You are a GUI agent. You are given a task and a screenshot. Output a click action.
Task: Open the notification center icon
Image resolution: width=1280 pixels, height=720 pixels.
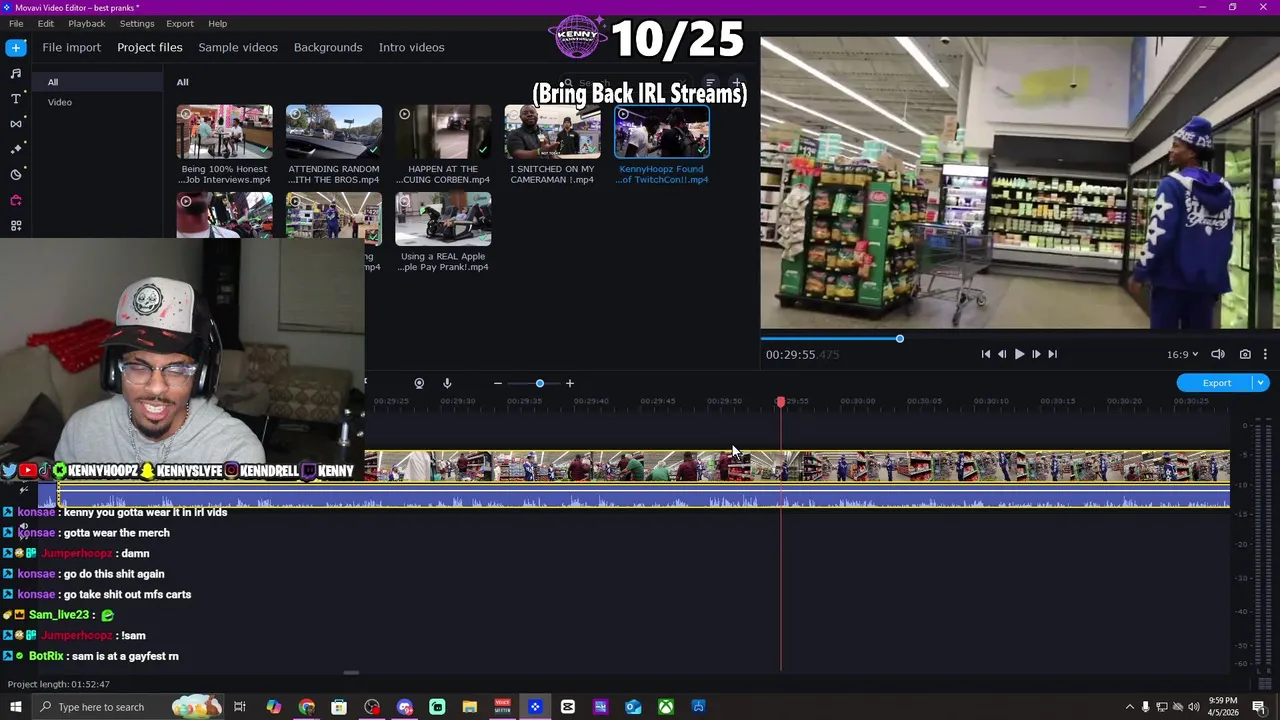coord(1259,707)
